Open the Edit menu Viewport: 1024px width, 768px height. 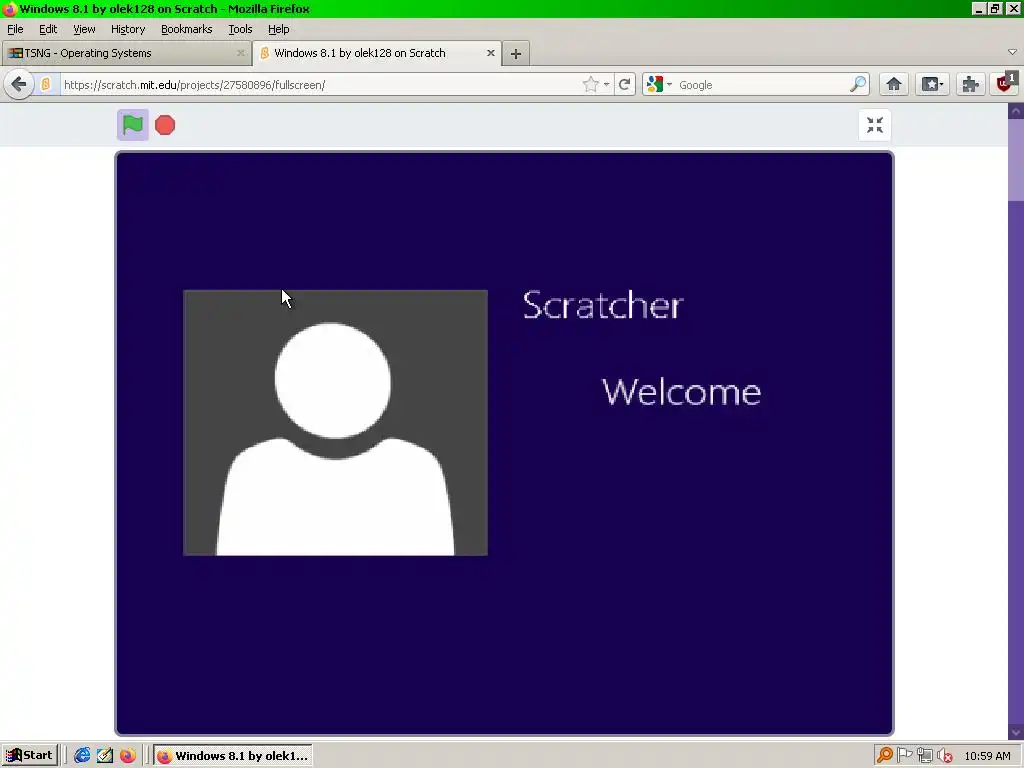click(48, 29)
